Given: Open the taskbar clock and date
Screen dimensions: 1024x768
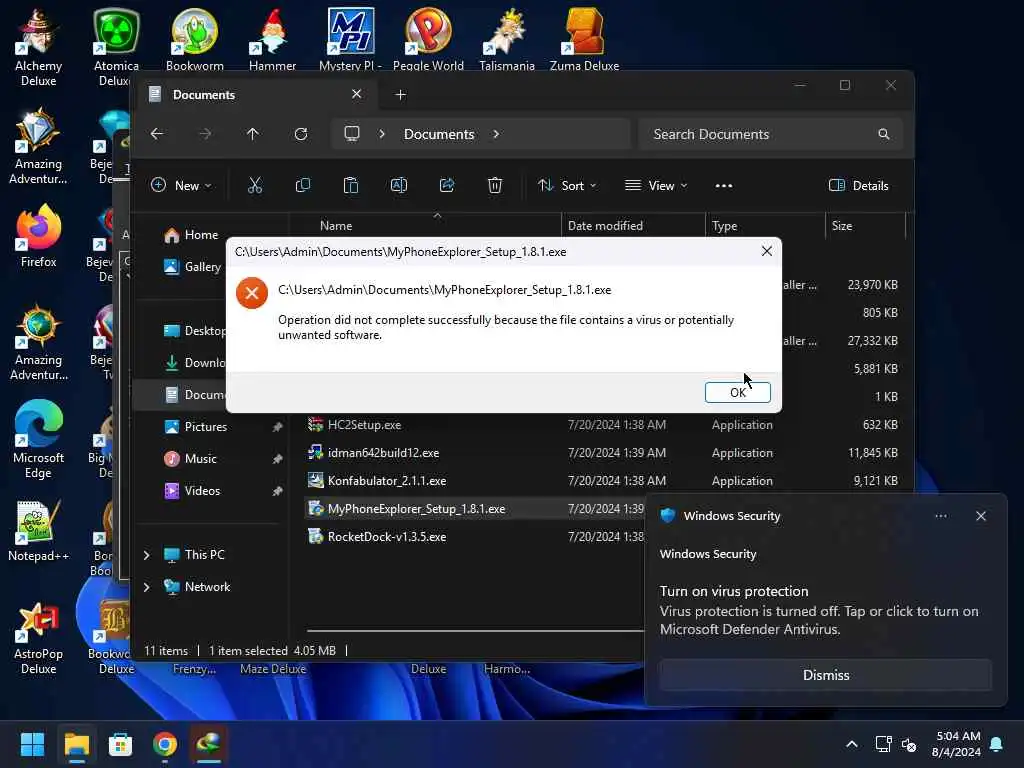Looking at the screenshot, I should [957, 744].
